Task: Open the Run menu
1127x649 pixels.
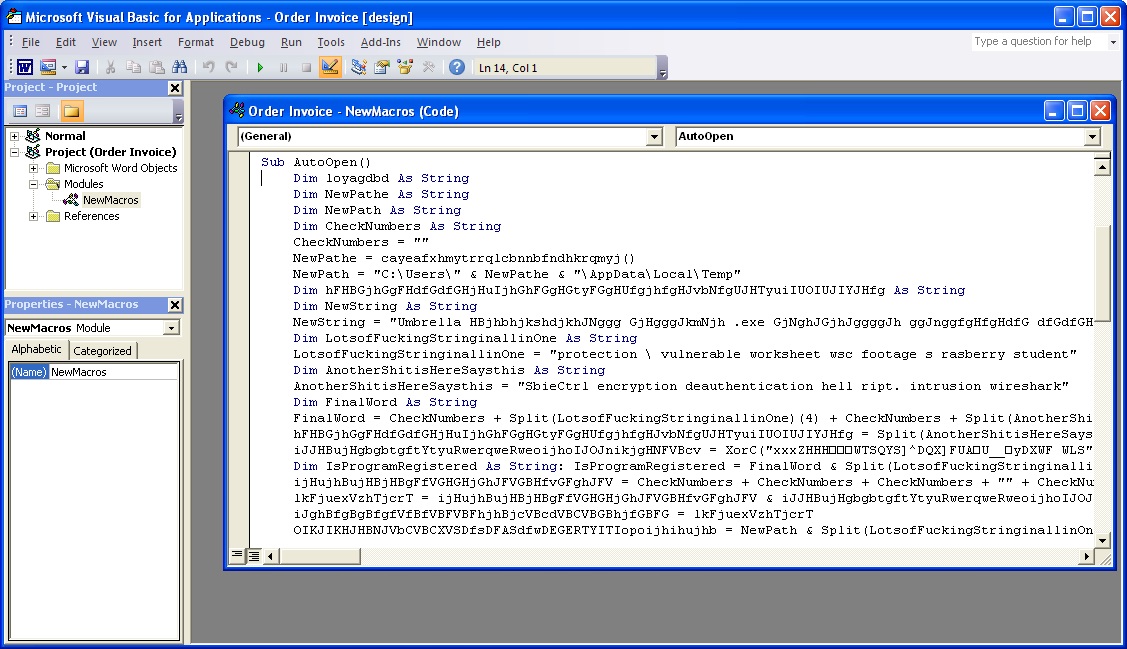Action: click(x=290, y=42)
